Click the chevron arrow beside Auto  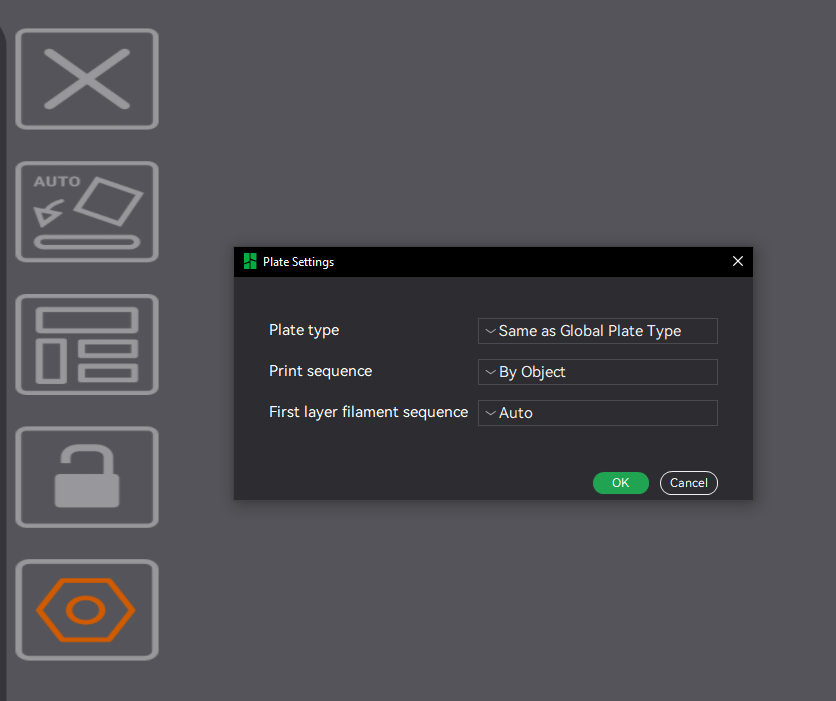489,413
